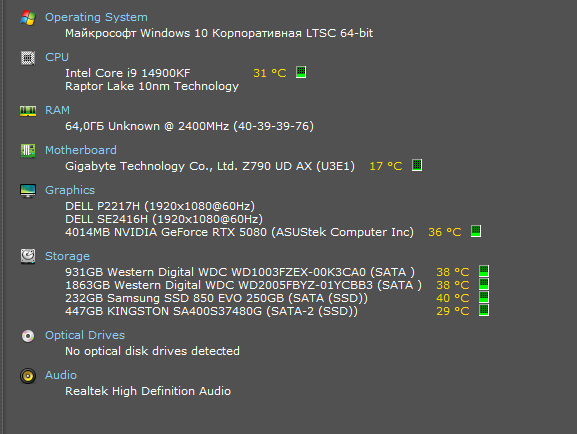
Task: Open the Graphics section heading
Action: click(x=70, y=190)
